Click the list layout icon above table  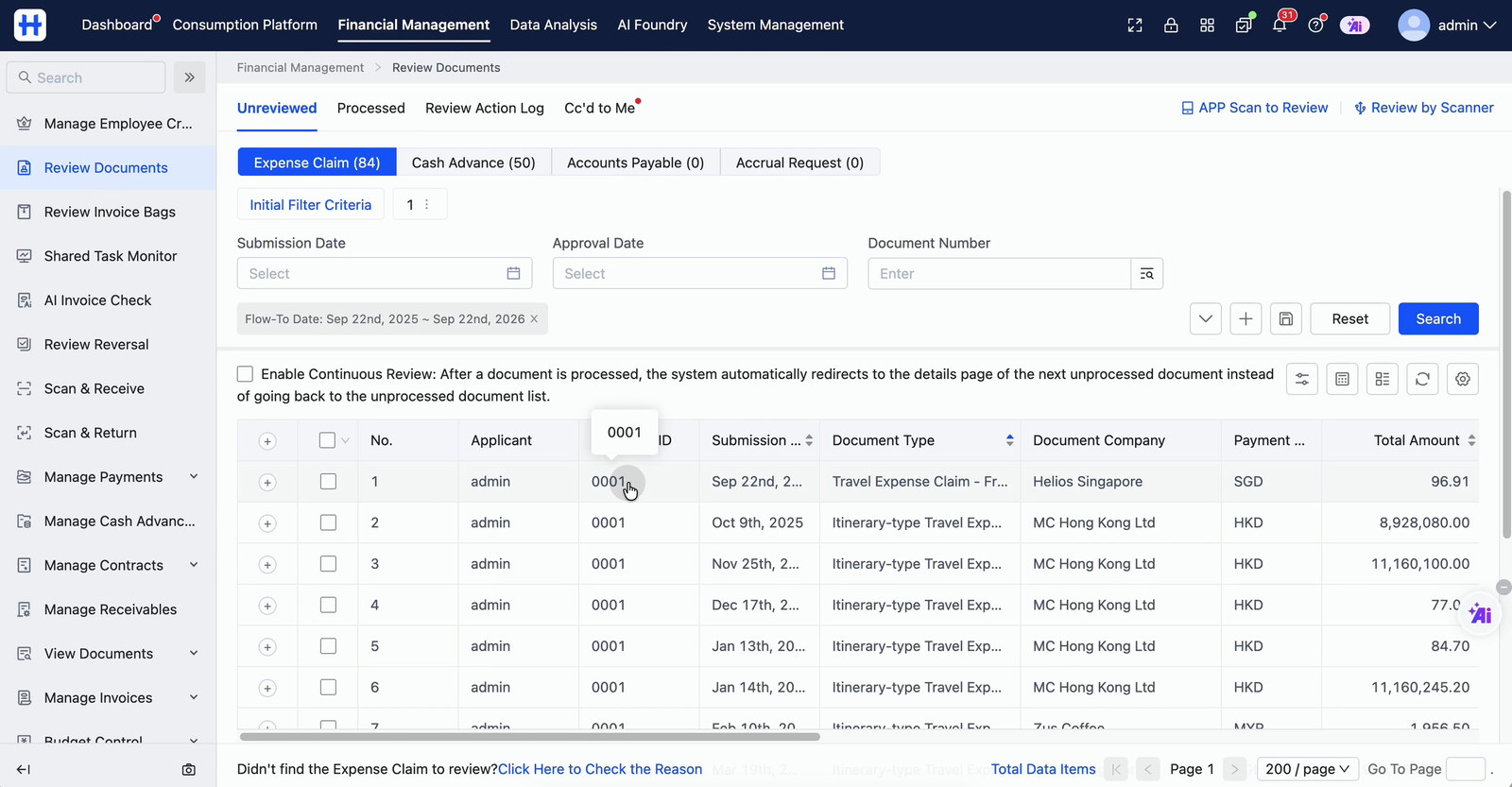point(1383,379)
